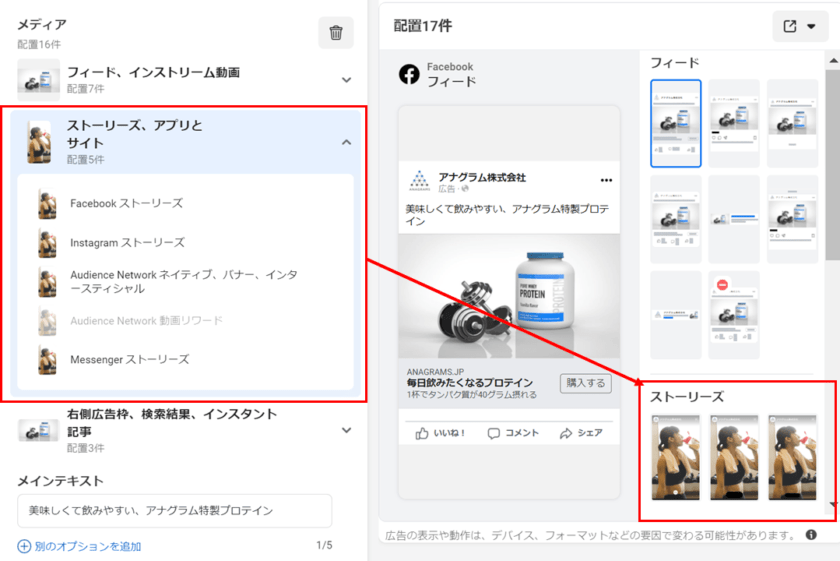Viewport: 840px width, 561px height.
Task: Expand 右側広告枠、検索結果 group chevron
Action: tap(347, 430)
